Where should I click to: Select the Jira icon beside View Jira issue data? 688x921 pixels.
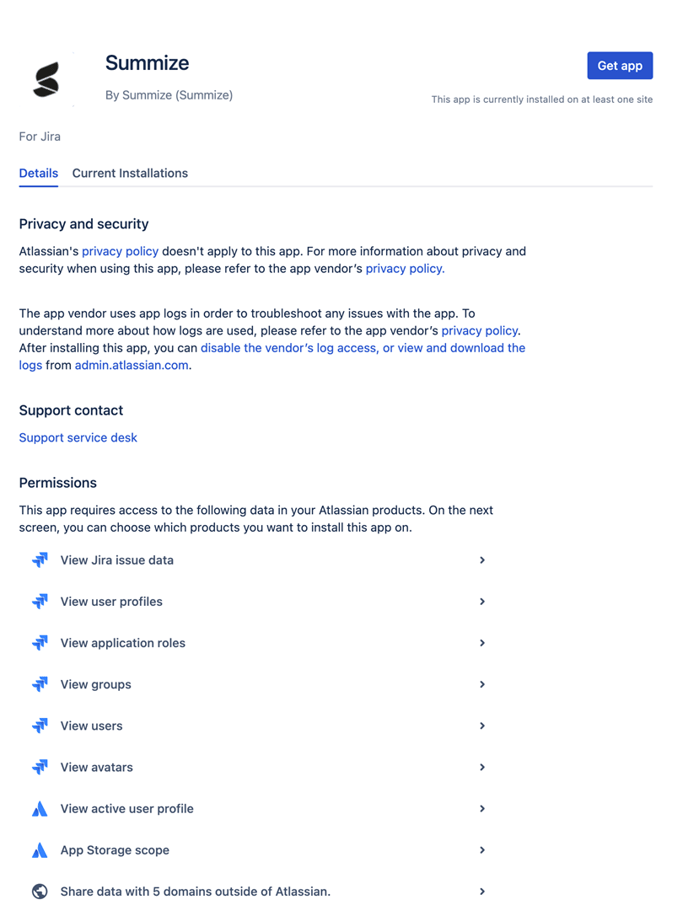pos(40,560)
